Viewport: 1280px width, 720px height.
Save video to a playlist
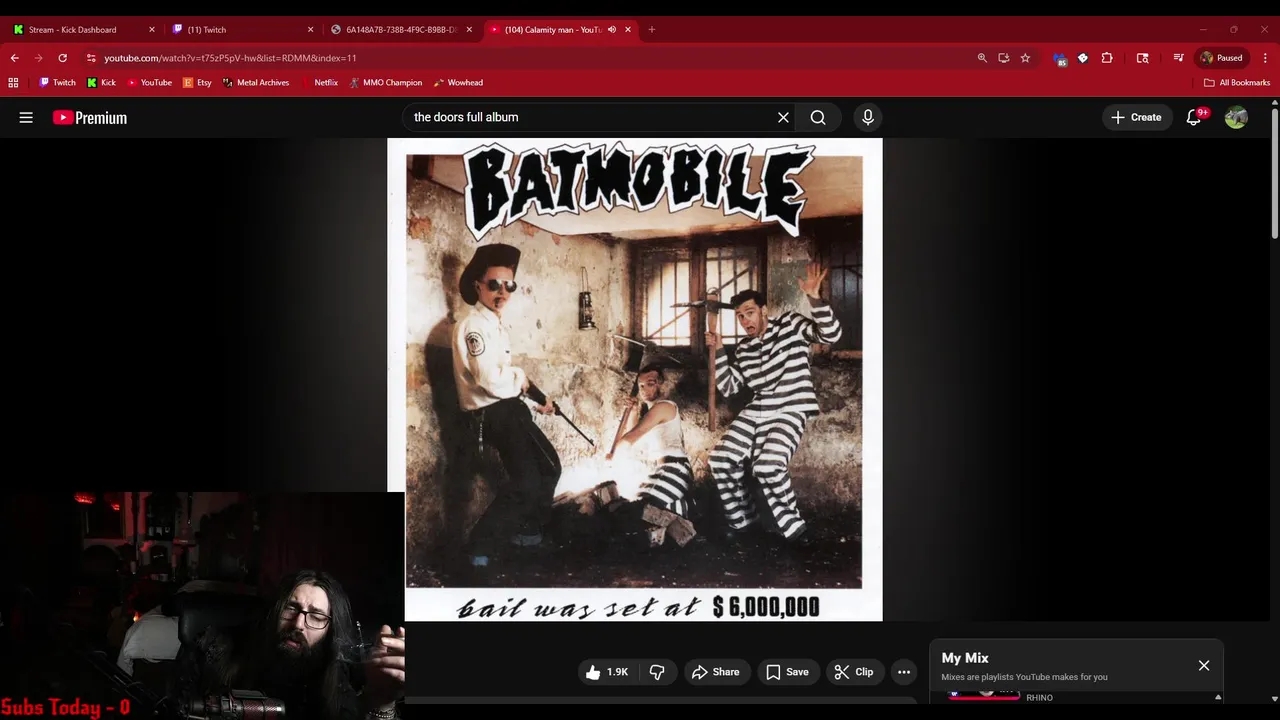[787, 672]
